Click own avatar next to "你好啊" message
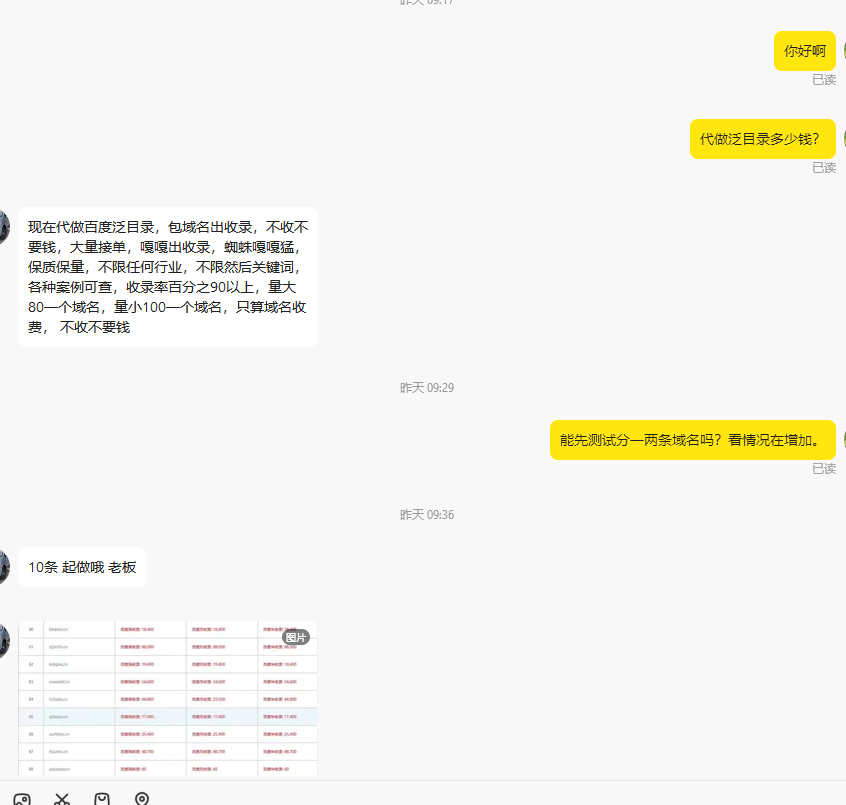Image resolution: width=846 pixels, height=805 pixels. tap(842, 51)
